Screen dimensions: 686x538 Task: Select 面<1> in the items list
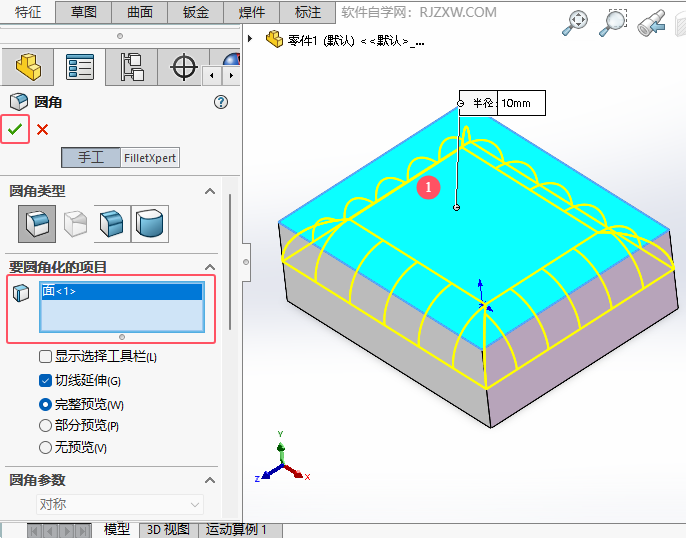coord(122,291)
